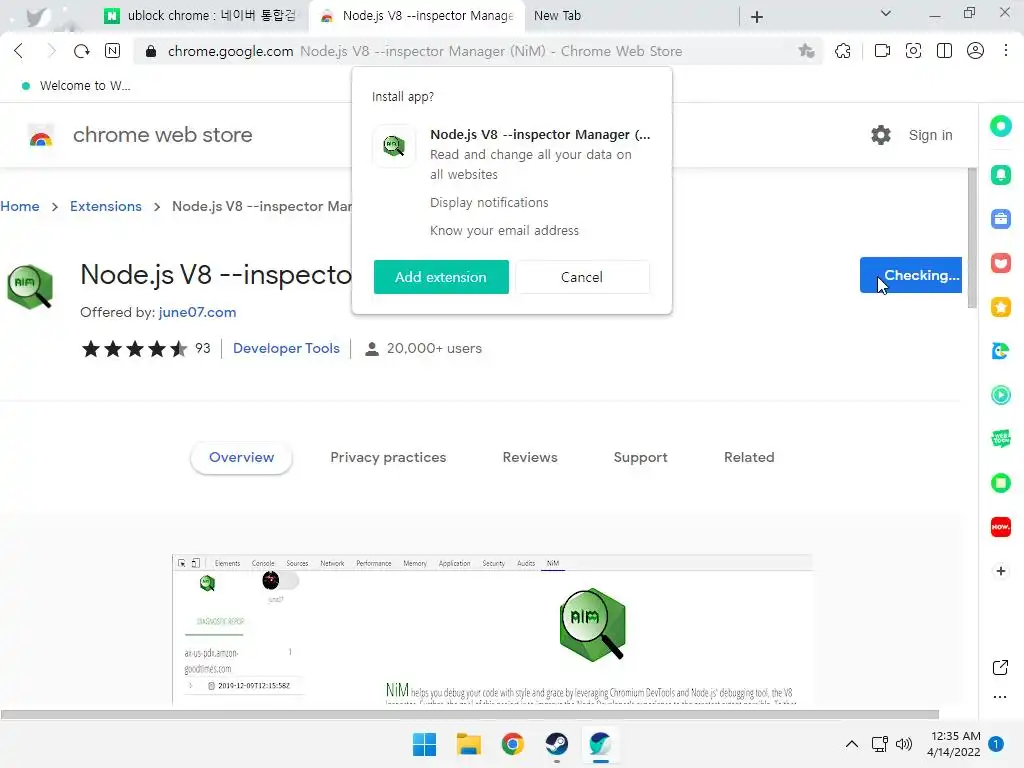Toggle the split view sidebar icon
The width and height of the screenshot is (1024, 768).
pyautogui.click(x=944, y=51)
